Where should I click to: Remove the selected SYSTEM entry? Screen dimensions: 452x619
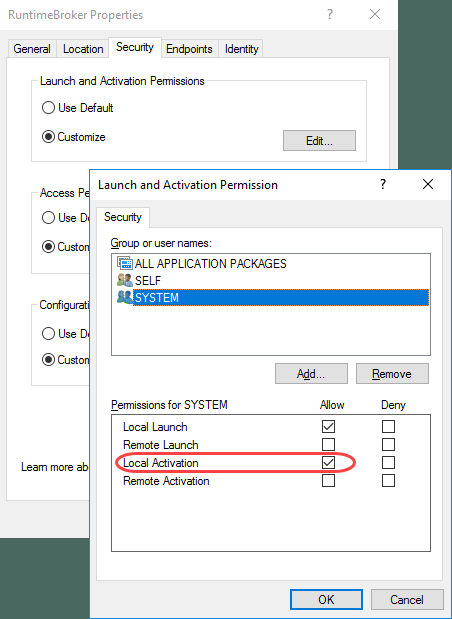(392, 373)
